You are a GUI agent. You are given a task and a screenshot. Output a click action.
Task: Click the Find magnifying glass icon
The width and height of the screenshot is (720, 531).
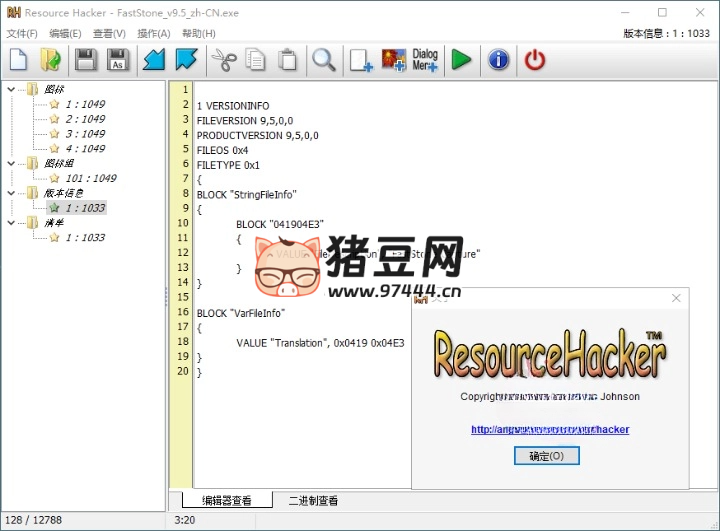pyautogui.click(x=324, y=60)
